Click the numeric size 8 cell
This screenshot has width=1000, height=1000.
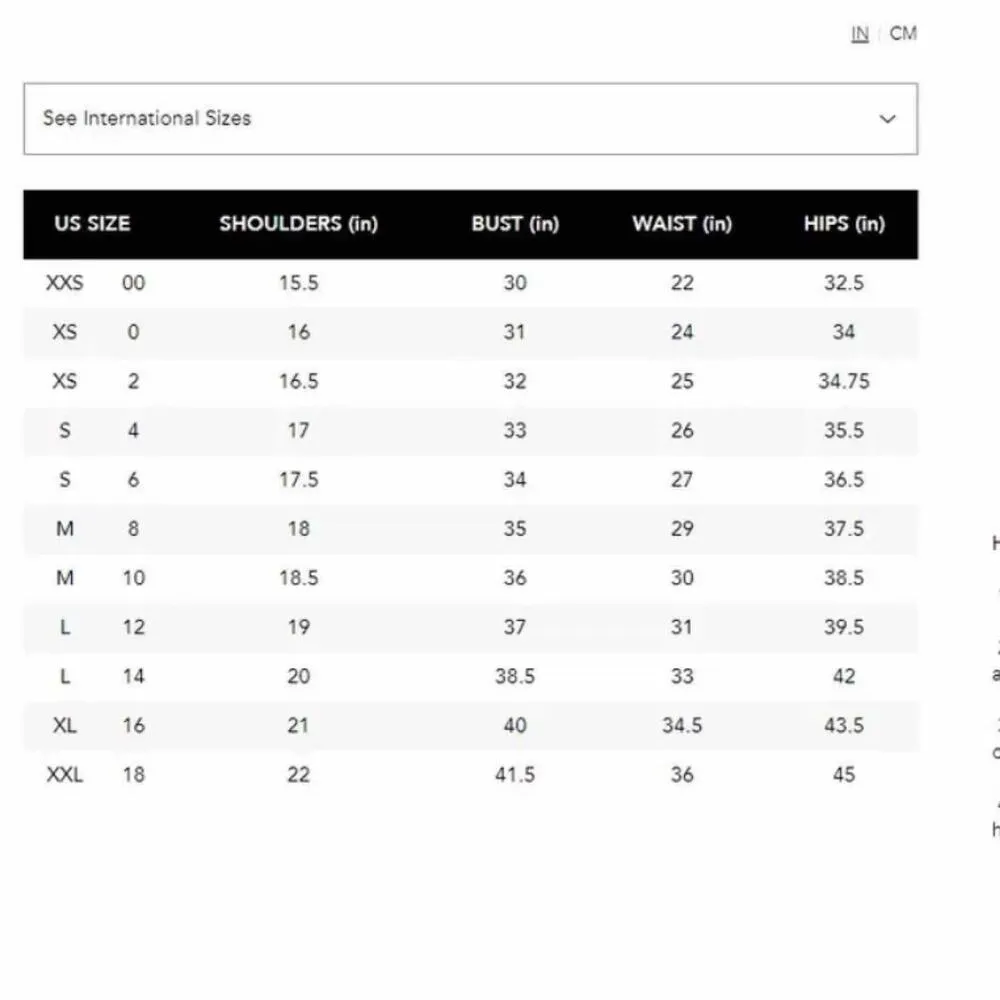click(133, 528)
